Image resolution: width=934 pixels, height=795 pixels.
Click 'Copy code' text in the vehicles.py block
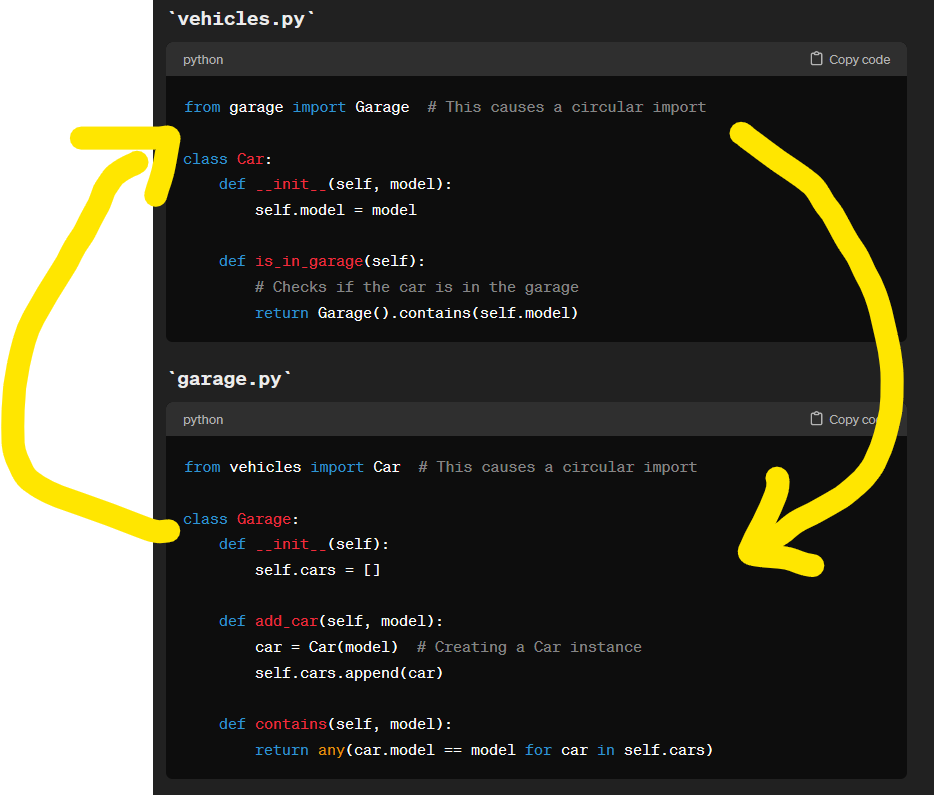[860, 60]
